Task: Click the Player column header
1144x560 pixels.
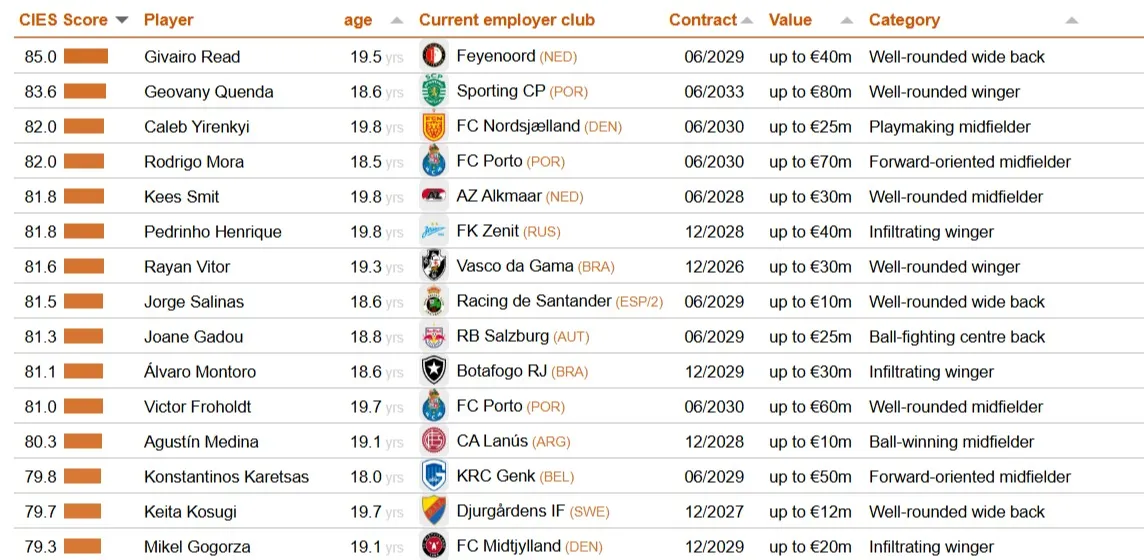Action: [x=169, y=20]
